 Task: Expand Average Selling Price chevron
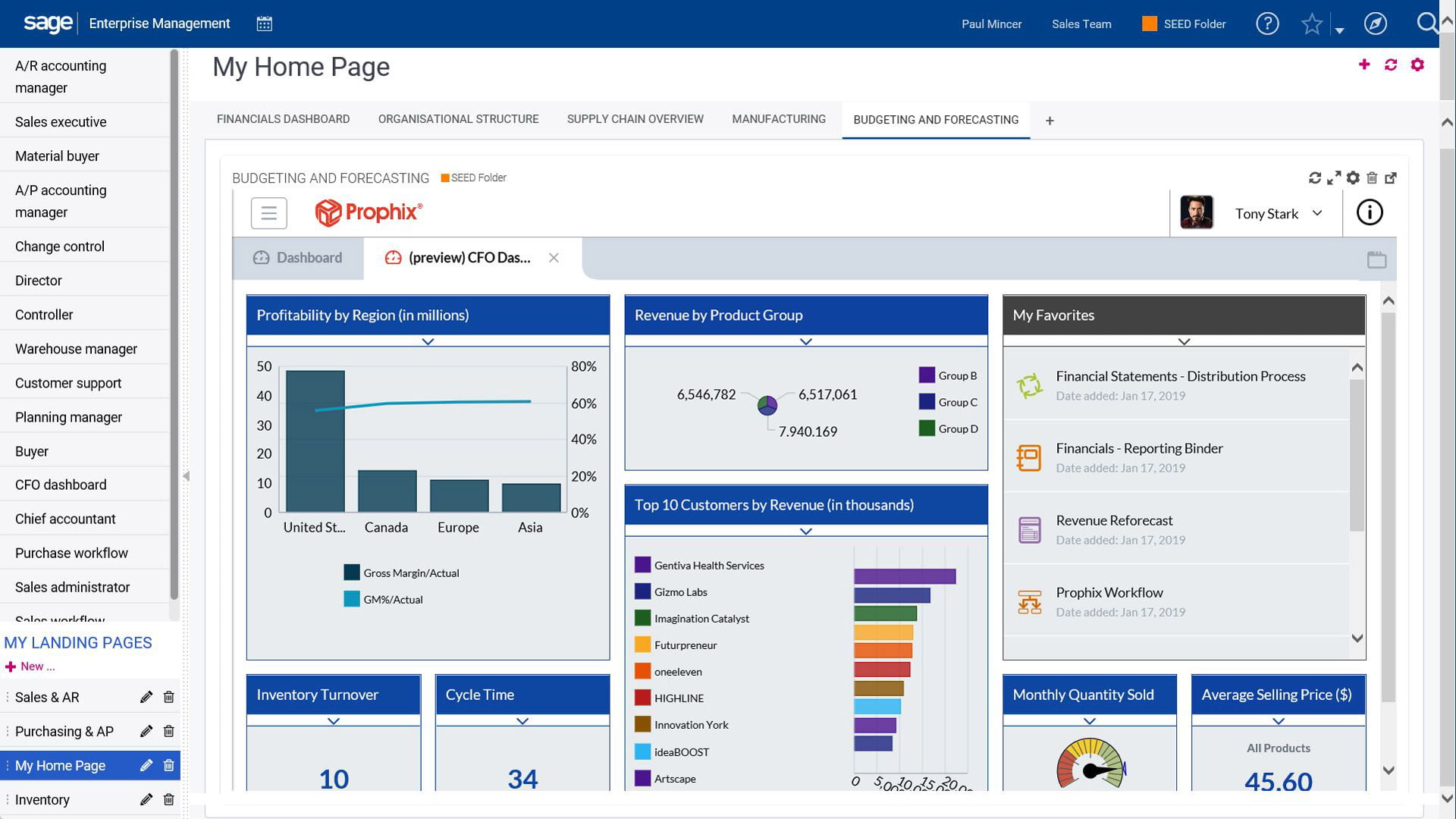click(x=1279, y=721)
